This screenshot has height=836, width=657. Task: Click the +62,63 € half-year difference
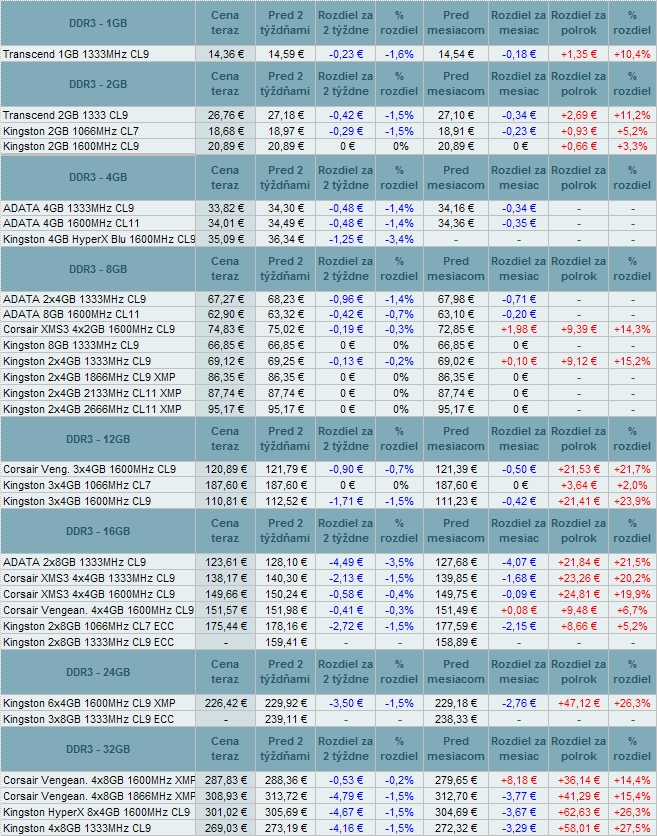pos(579,812)
